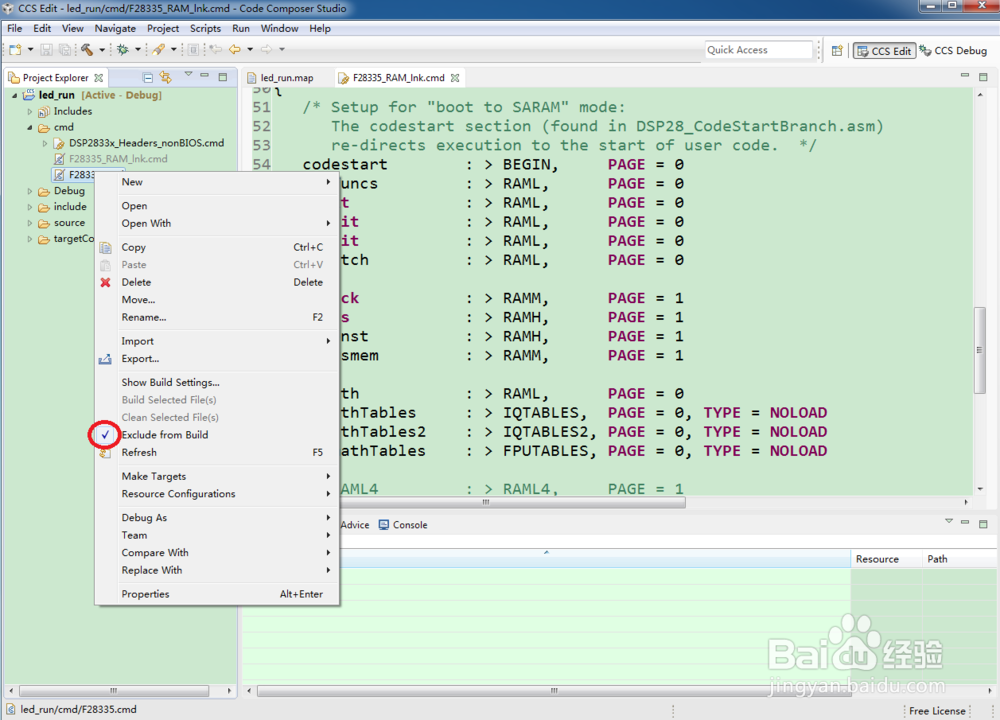The width and height of the screenshot is (1000, 720).
Task: Click the Export icon in context menu
Action: coord(105,359)
